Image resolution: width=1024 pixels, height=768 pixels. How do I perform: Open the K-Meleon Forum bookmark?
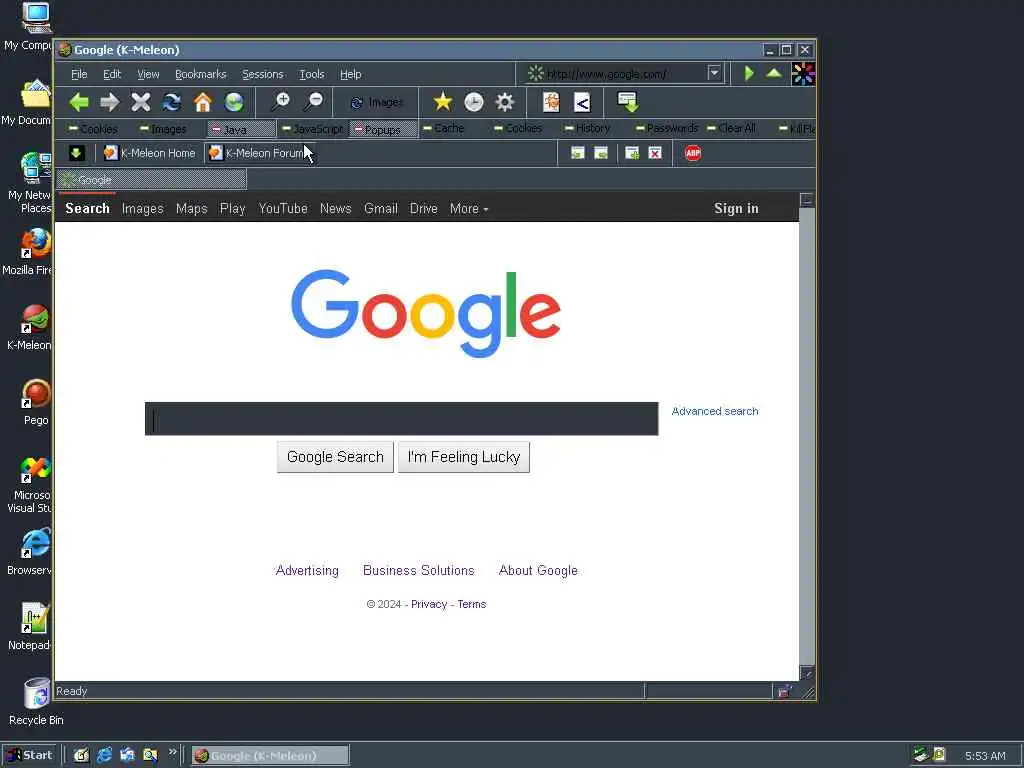click(260, 153)
